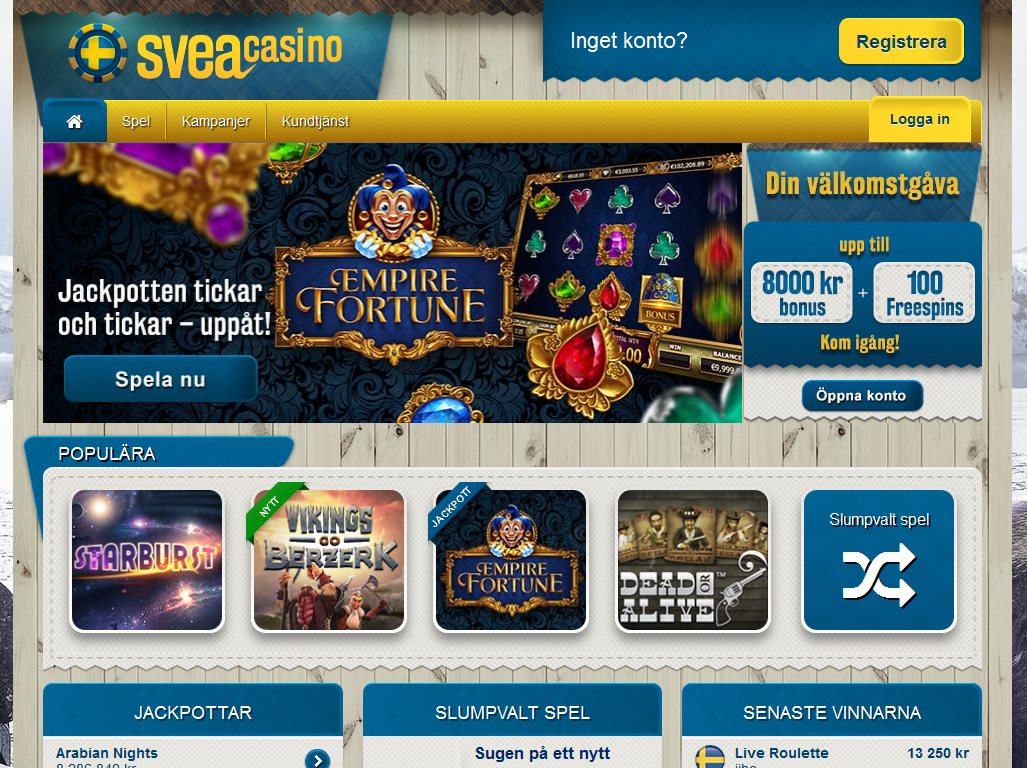1027x768 pixels.
Task: Click the home icon in navigation bar
Action: pos(75,121)
